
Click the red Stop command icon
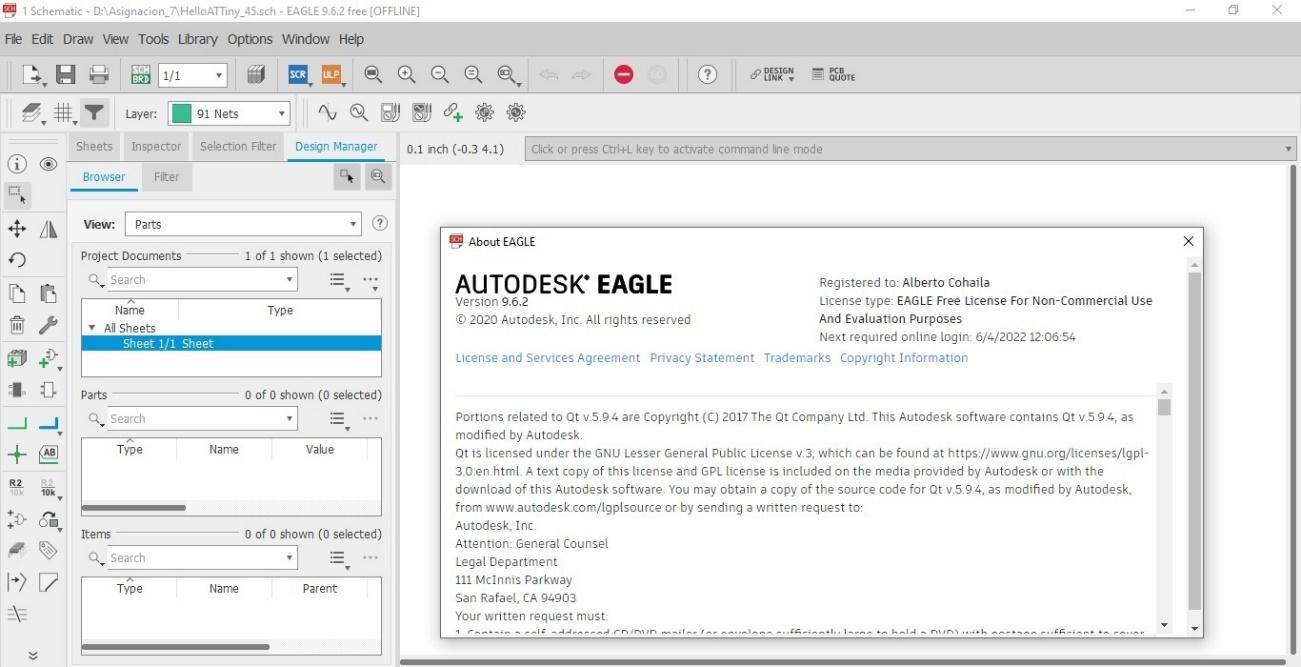coord(624,75)
